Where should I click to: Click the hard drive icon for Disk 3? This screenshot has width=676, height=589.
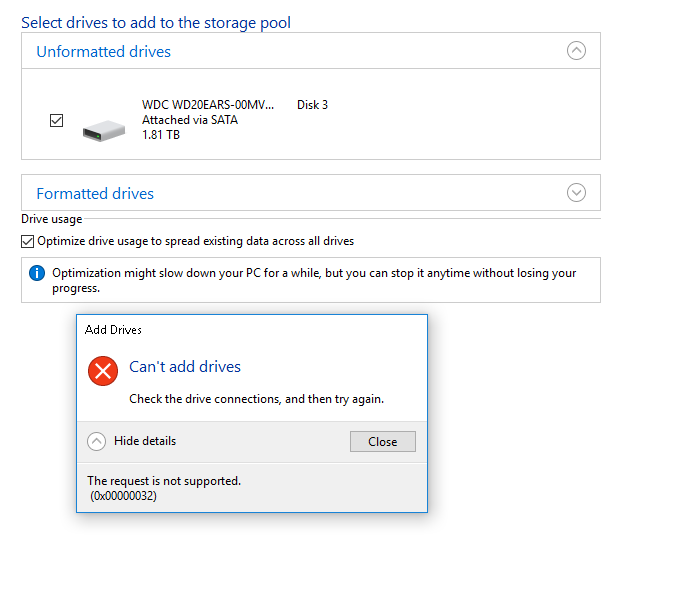(x=103, y=129)
